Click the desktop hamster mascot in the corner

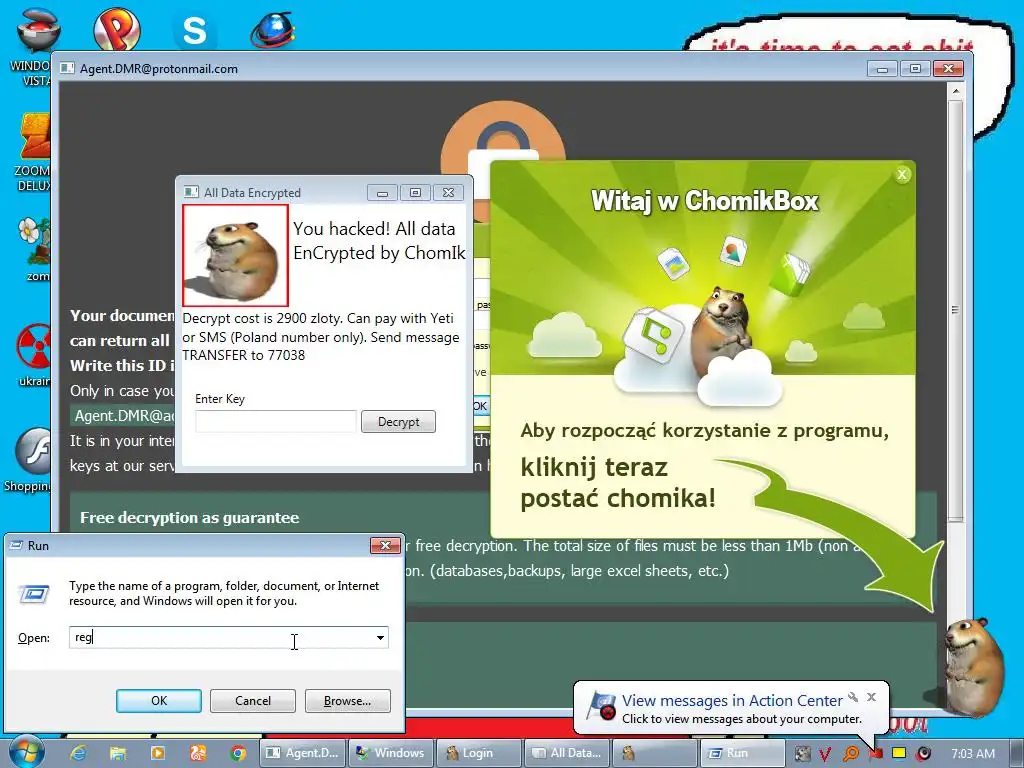pos(976,666)
